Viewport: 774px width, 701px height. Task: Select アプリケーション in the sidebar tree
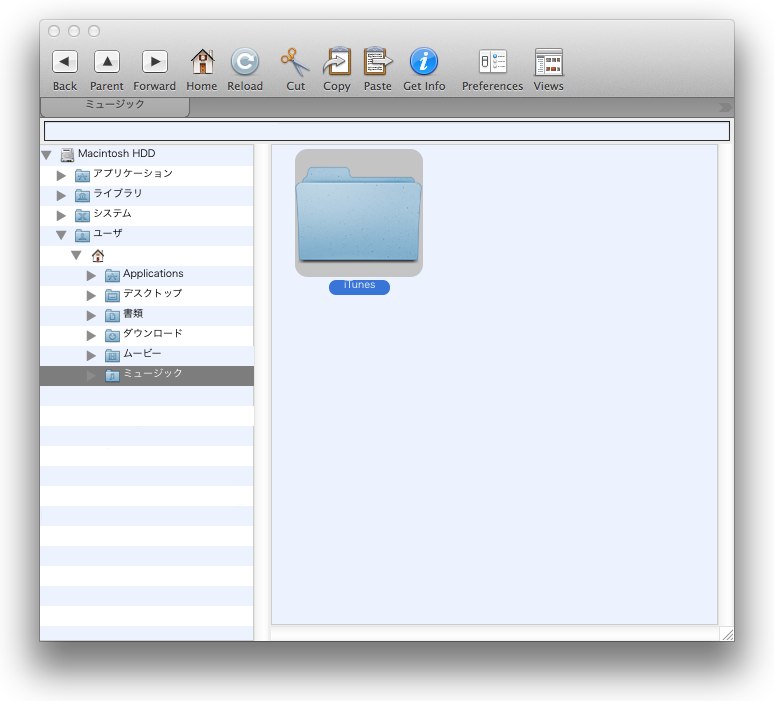coord(147,175)
